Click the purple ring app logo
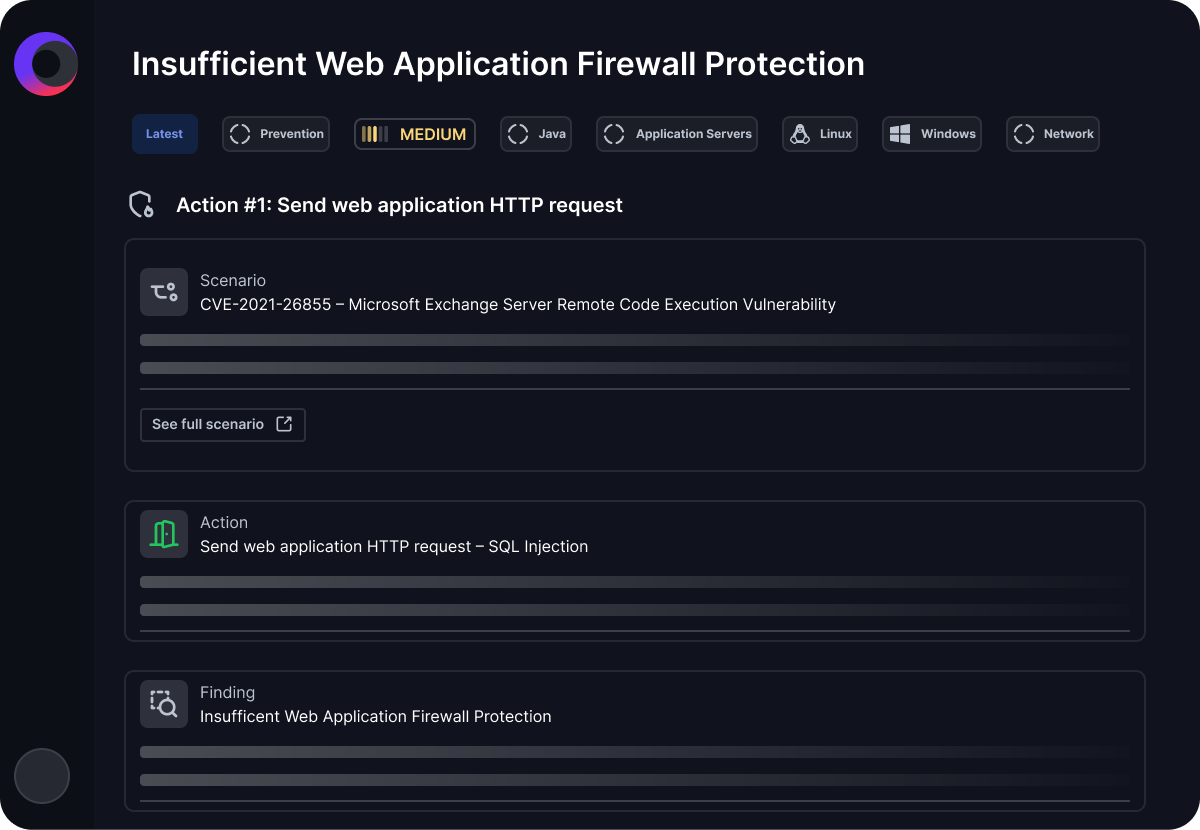 (x=46, y=64)
